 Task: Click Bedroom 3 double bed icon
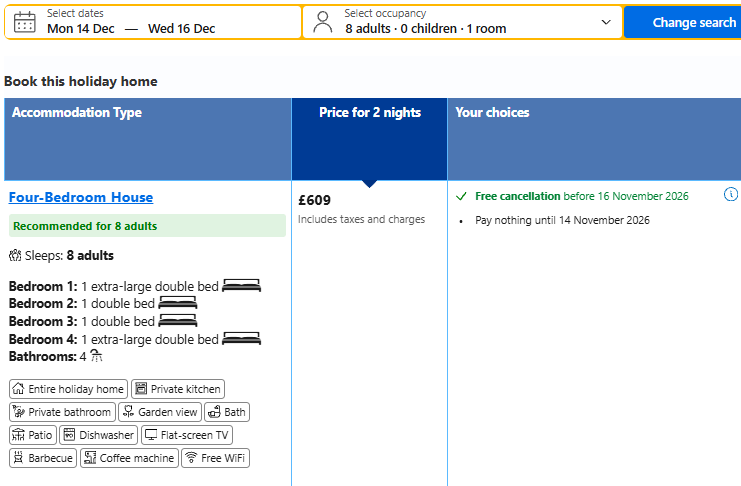click(x=178, y=321)
